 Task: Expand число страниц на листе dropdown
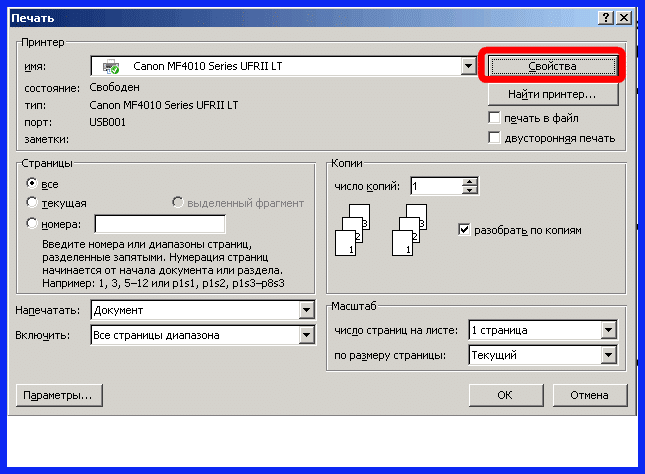coord(608,330)
